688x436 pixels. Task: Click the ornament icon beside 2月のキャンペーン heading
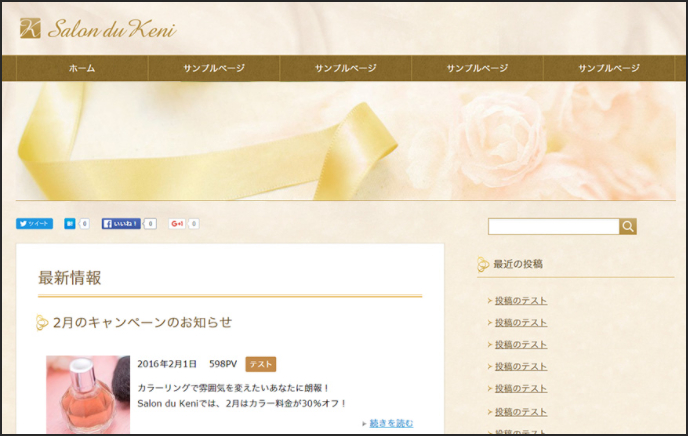[42, 322]
